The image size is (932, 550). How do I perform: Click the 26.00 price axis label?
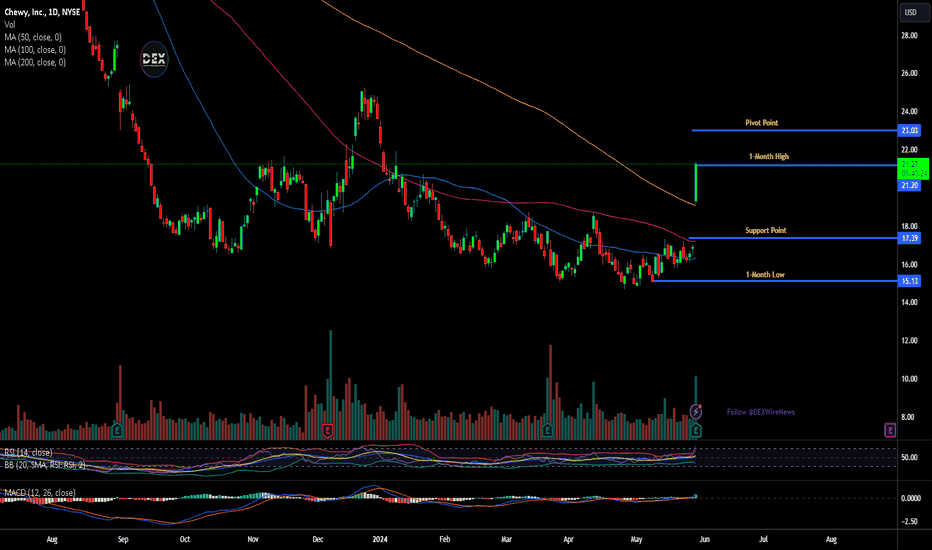909,74
